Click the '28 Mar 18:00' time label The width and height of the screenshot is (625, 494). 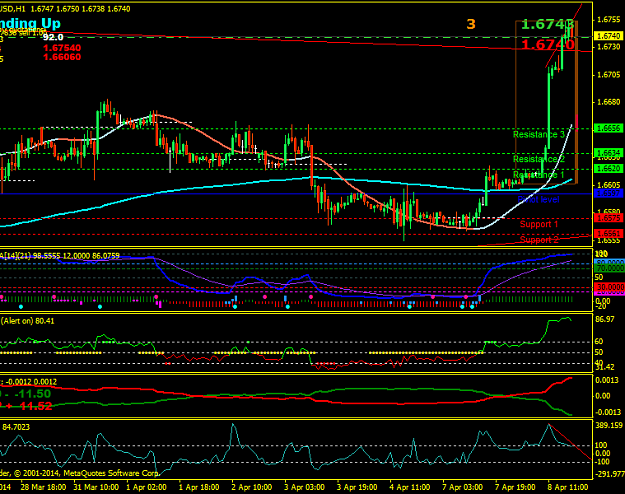(43, 487)
